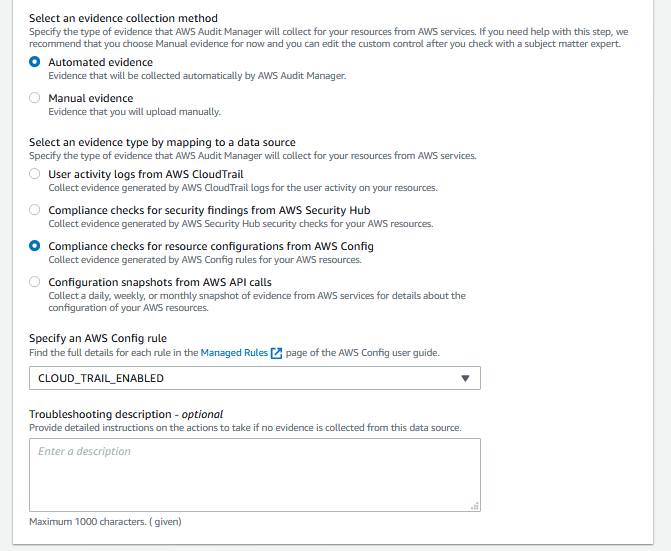Select the Automated evidence radio button
Screen dimensions: 671x551
35,62
